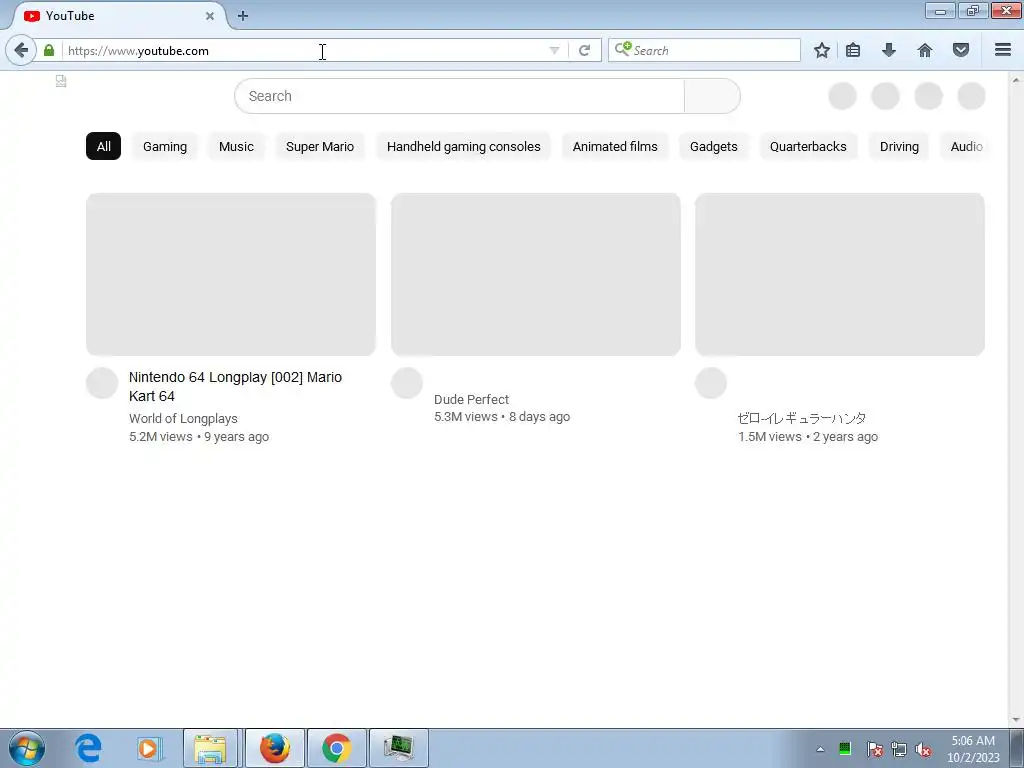Select the All filter chip
The height and width of the screenshot is (768, 1024).
pos(103,146)
